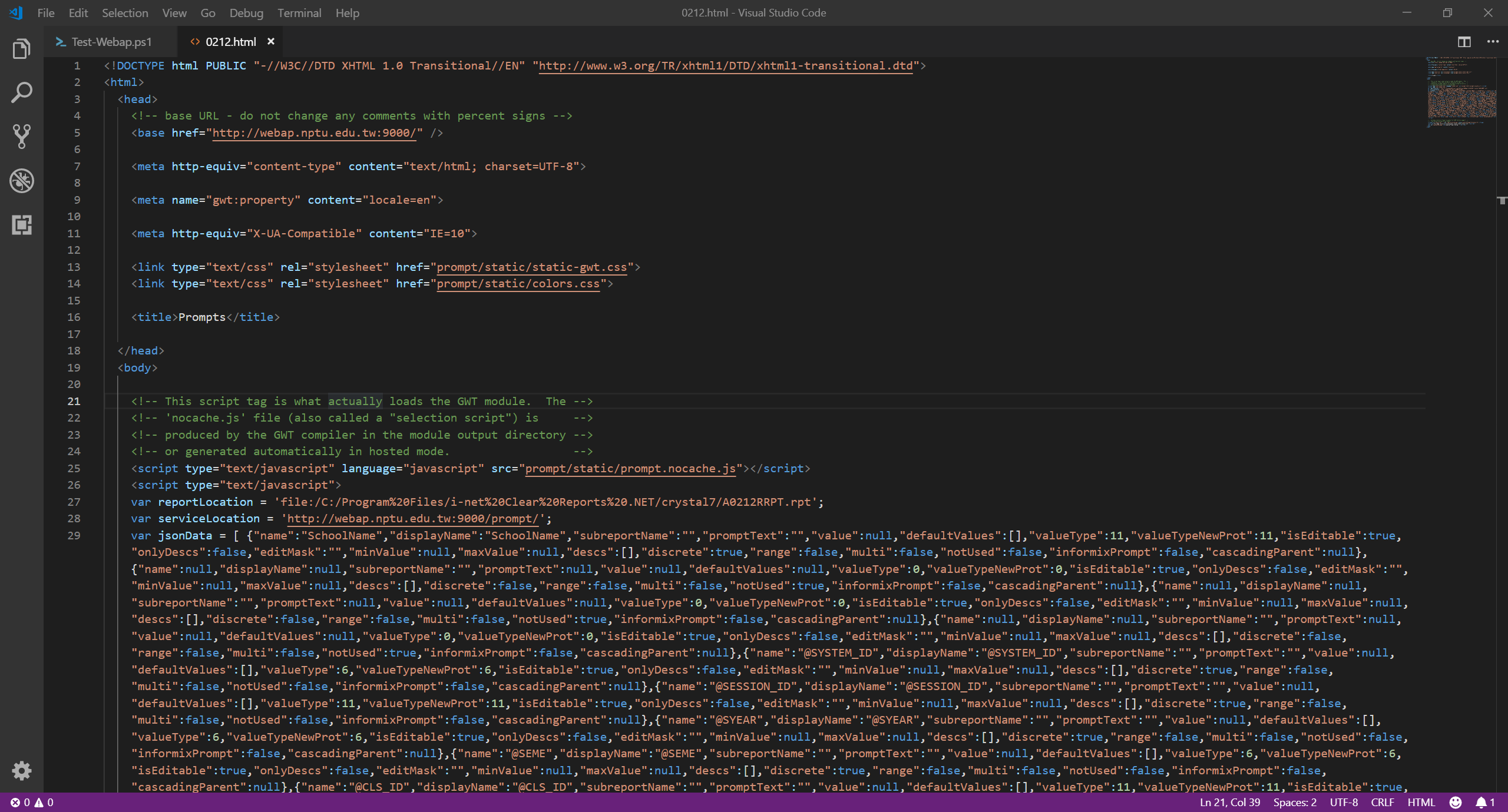This screenshot has height=812, width=1508.
Task: Click the reportLocation variable name
Action: (x=206, y=502)
